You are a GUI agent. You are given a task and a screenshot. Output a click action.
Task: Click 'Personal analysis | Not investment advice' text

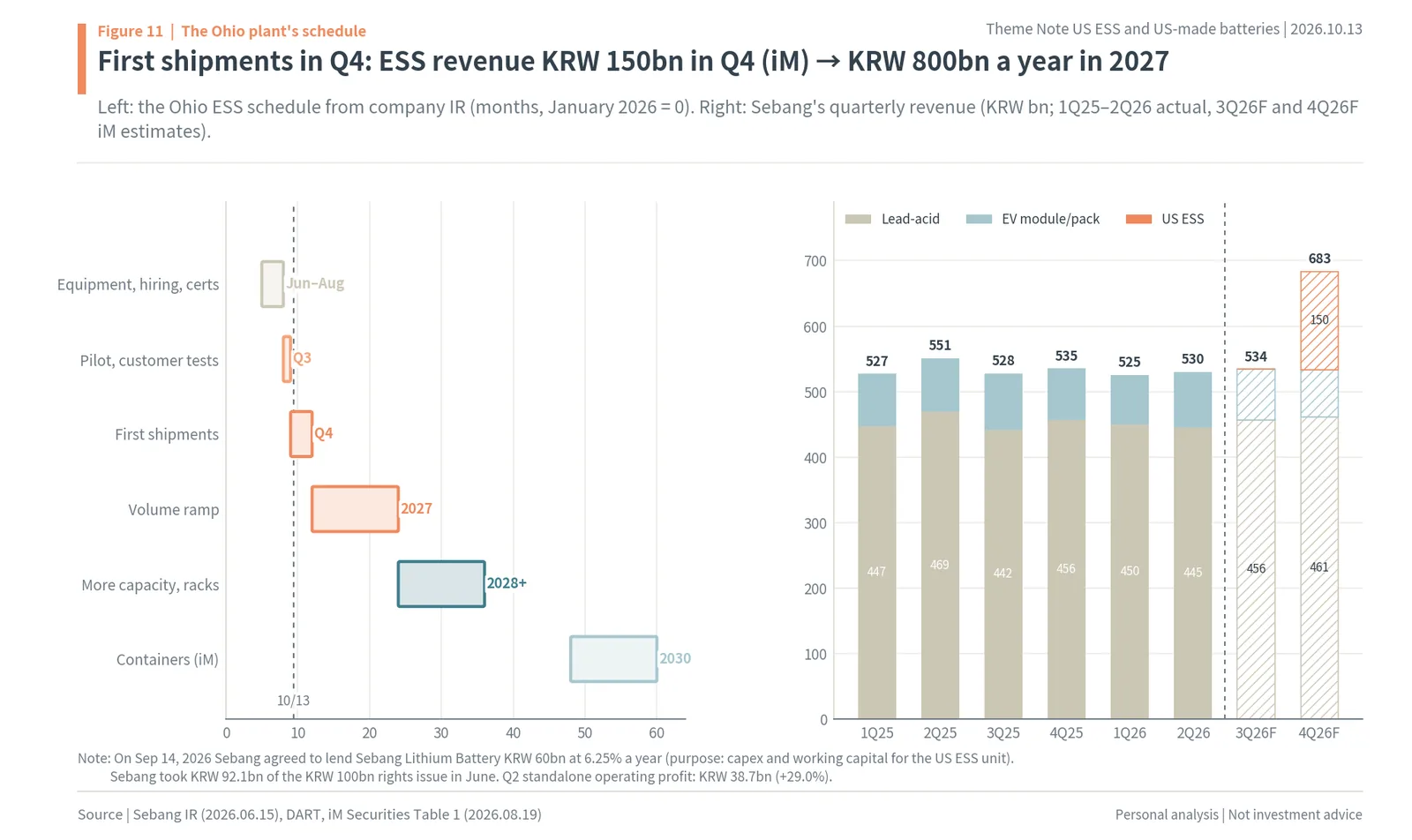pyautogui.click(x=1239, y=814)
